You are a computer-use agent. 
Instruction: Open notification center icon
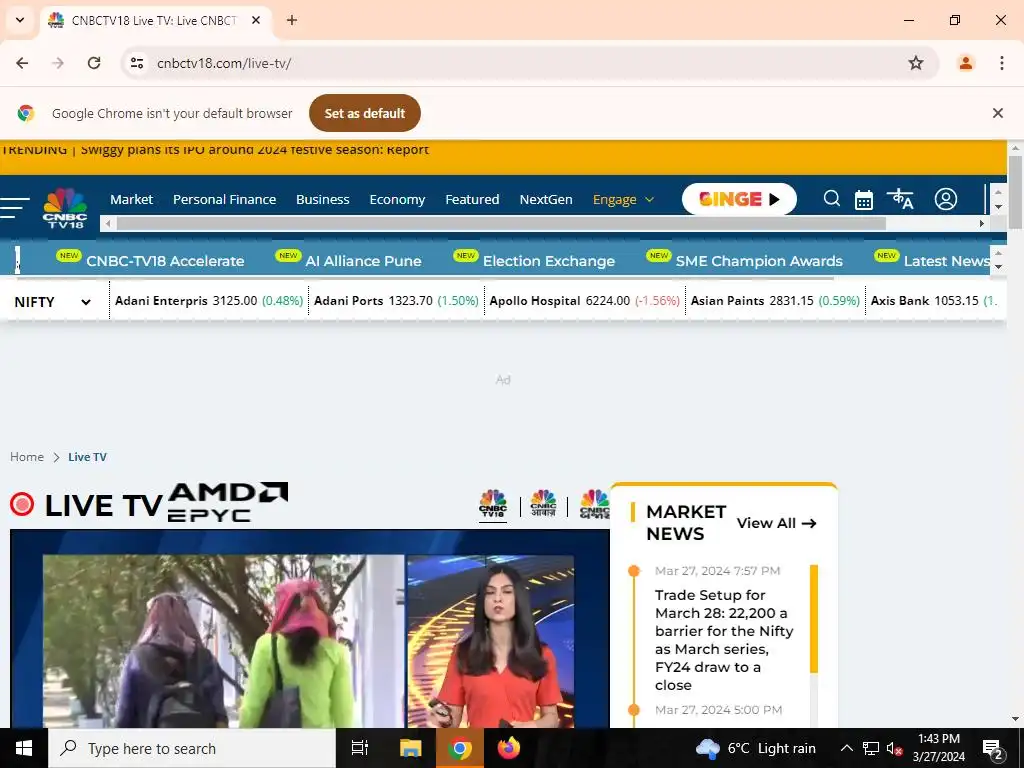[993, 748]
